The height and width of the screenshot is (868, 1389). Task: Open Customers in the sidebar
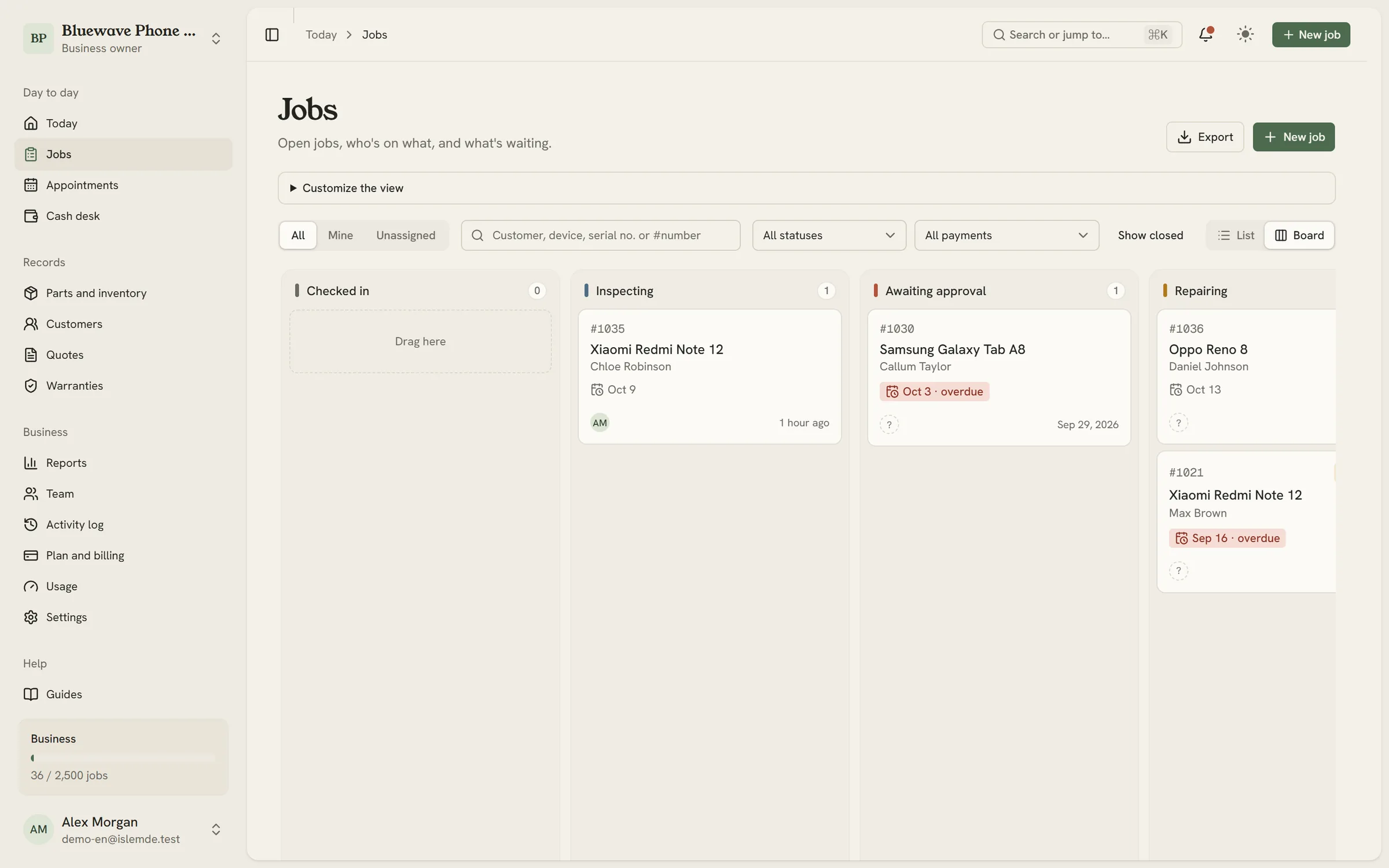[x=123, y=324]
